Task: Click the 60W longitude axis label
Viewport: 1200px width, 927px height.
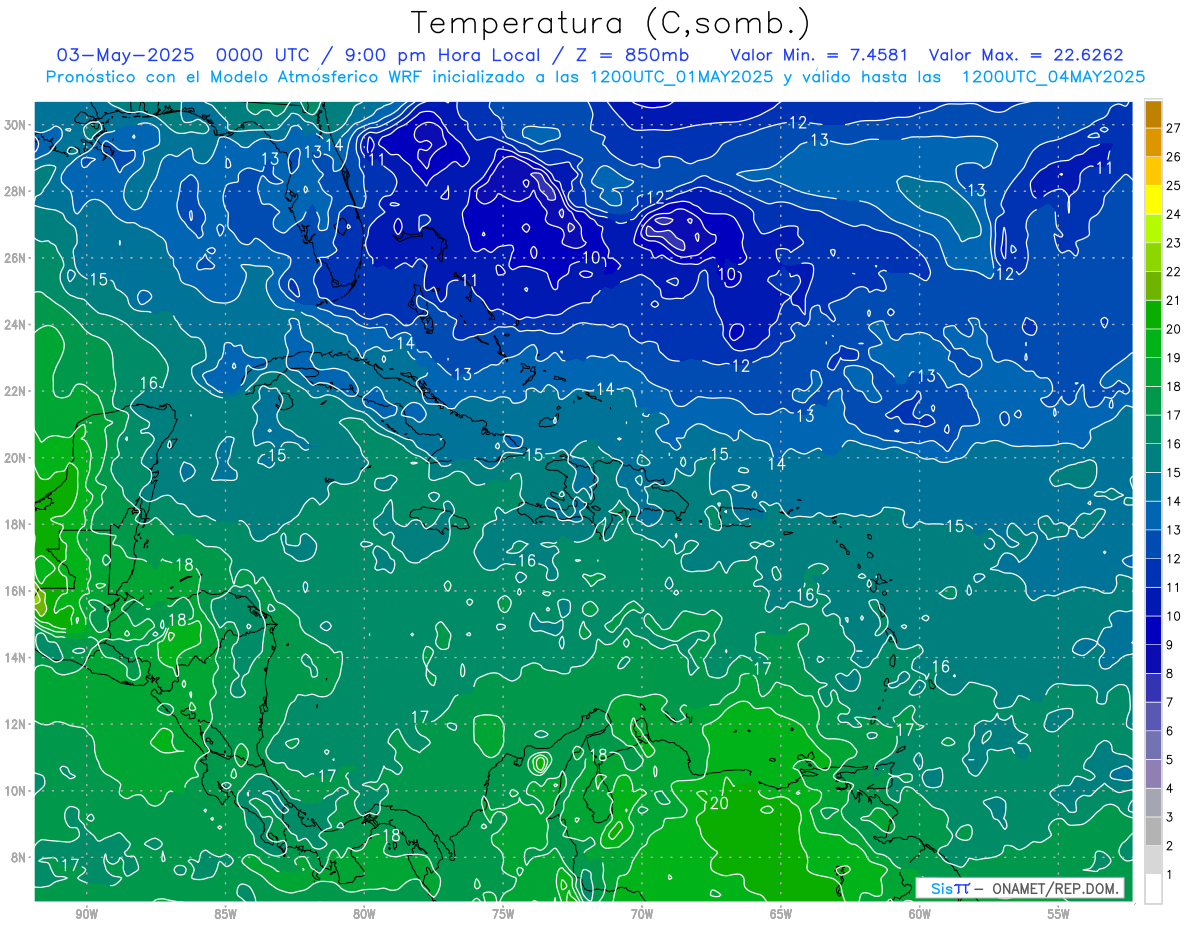Action: coord(920,914)
